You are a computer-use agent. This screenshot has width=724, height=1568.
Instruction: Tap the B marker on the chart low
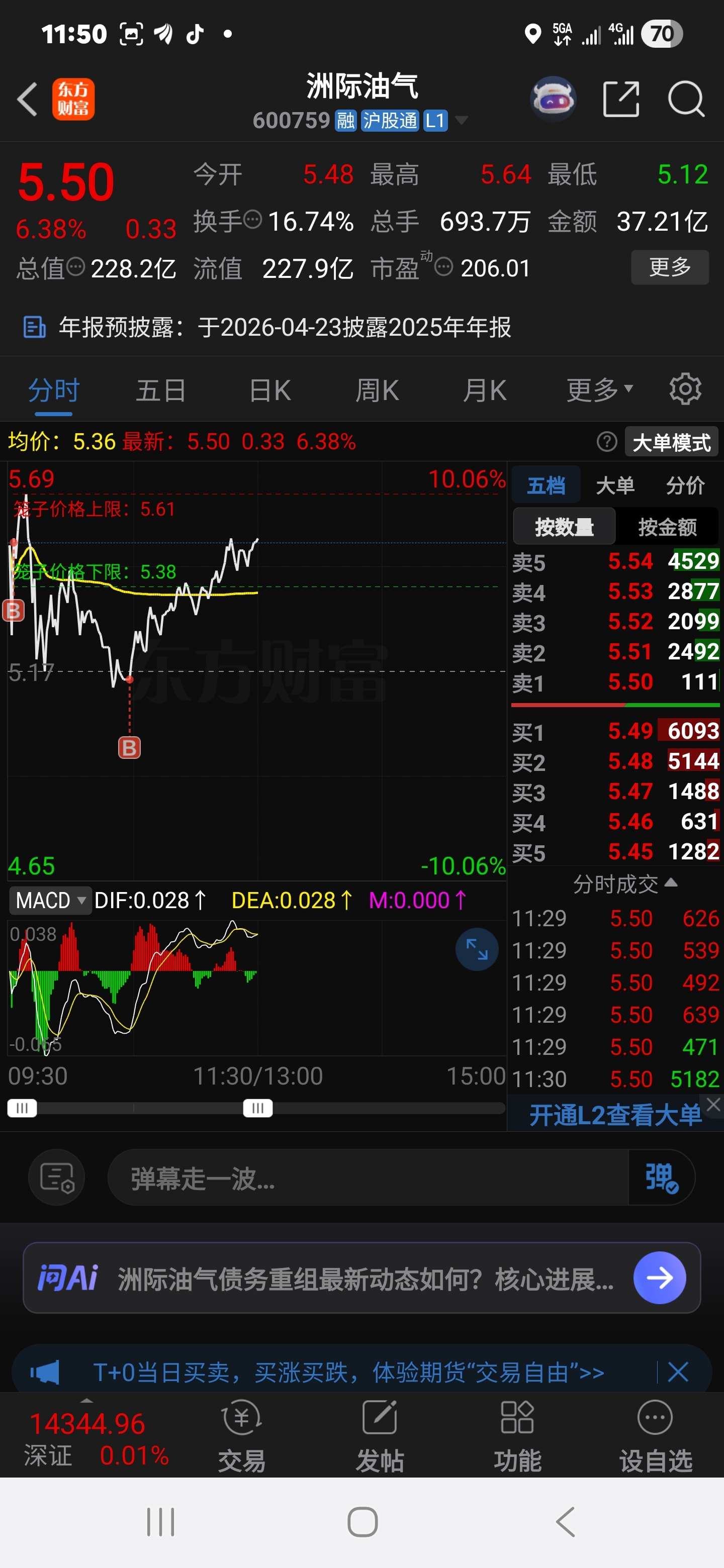129,747
